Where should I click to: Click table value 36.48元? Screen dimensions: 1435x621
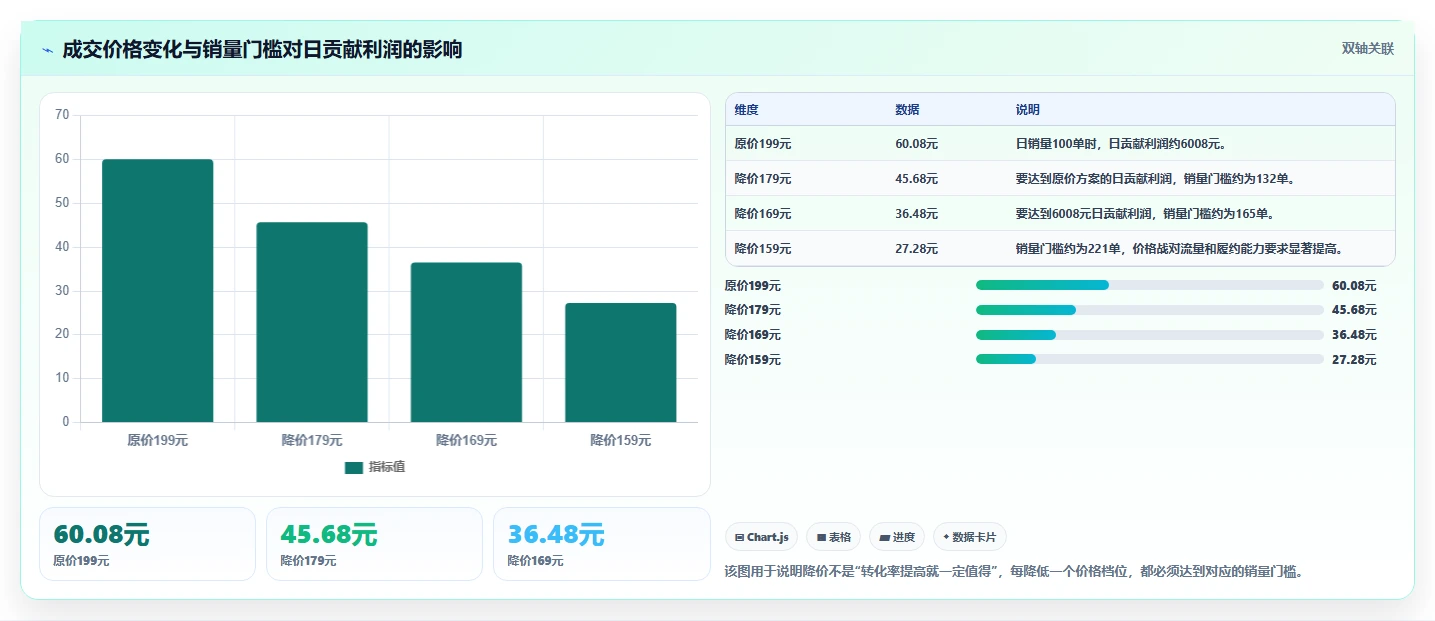click(x=917, y=214)
